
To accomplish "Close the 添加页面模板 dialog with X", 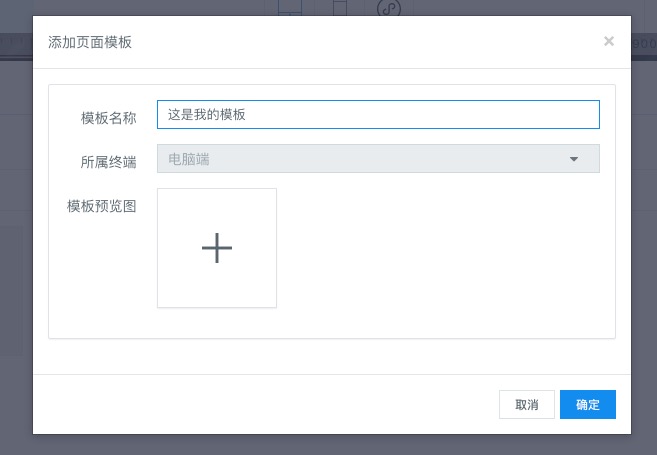I will click(608, 41).
